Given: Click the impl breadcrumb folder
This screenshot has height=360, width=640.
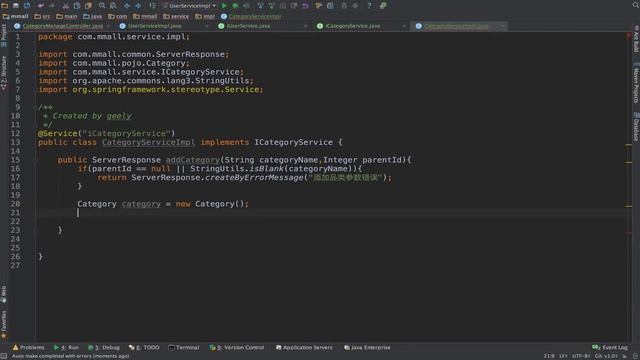Looking at the screenshot, I should (x=205, y=16).
